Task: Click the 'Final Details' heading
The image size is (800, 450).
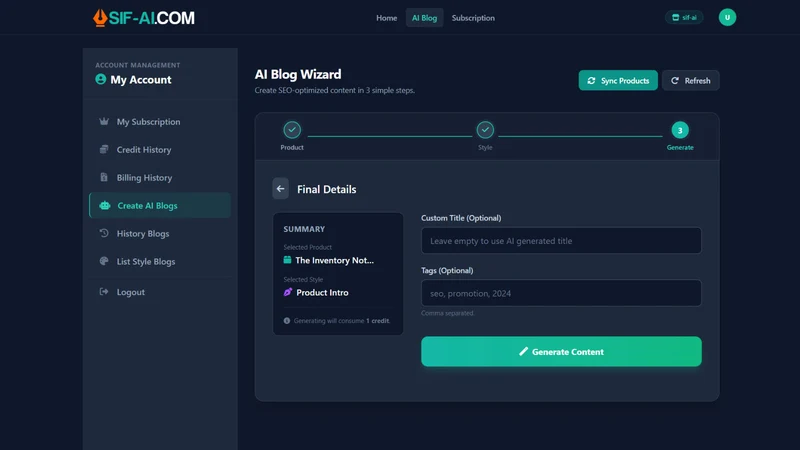Action: click(327, 189)
